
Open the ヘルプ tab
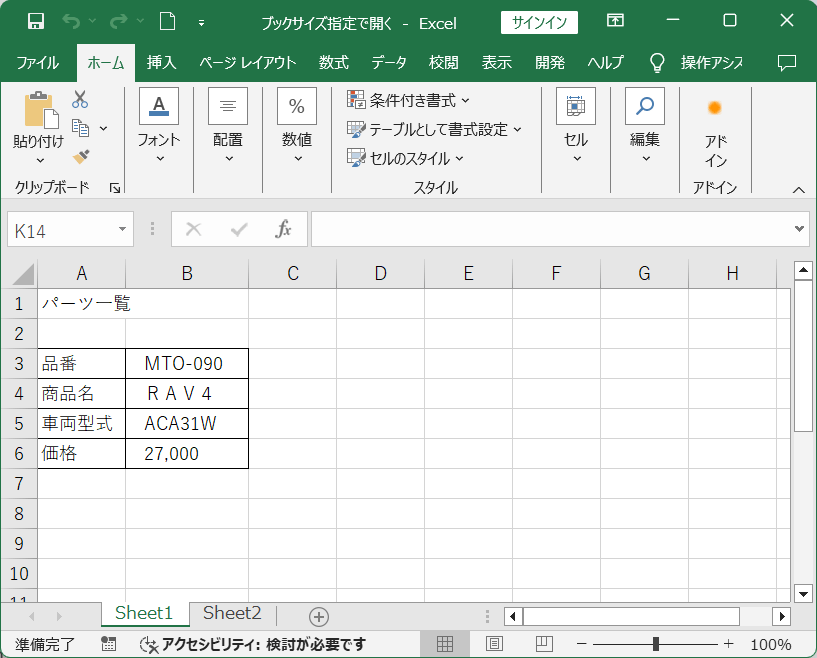(x=605, y=63)
